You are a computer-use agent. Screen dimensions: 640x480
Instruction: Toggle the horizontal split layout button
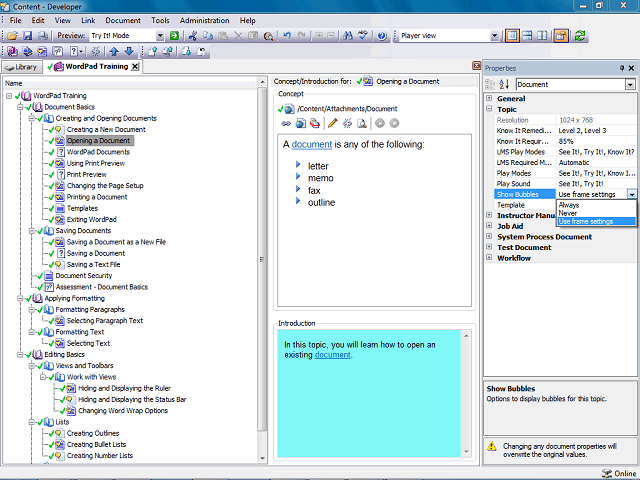point(527,36)
